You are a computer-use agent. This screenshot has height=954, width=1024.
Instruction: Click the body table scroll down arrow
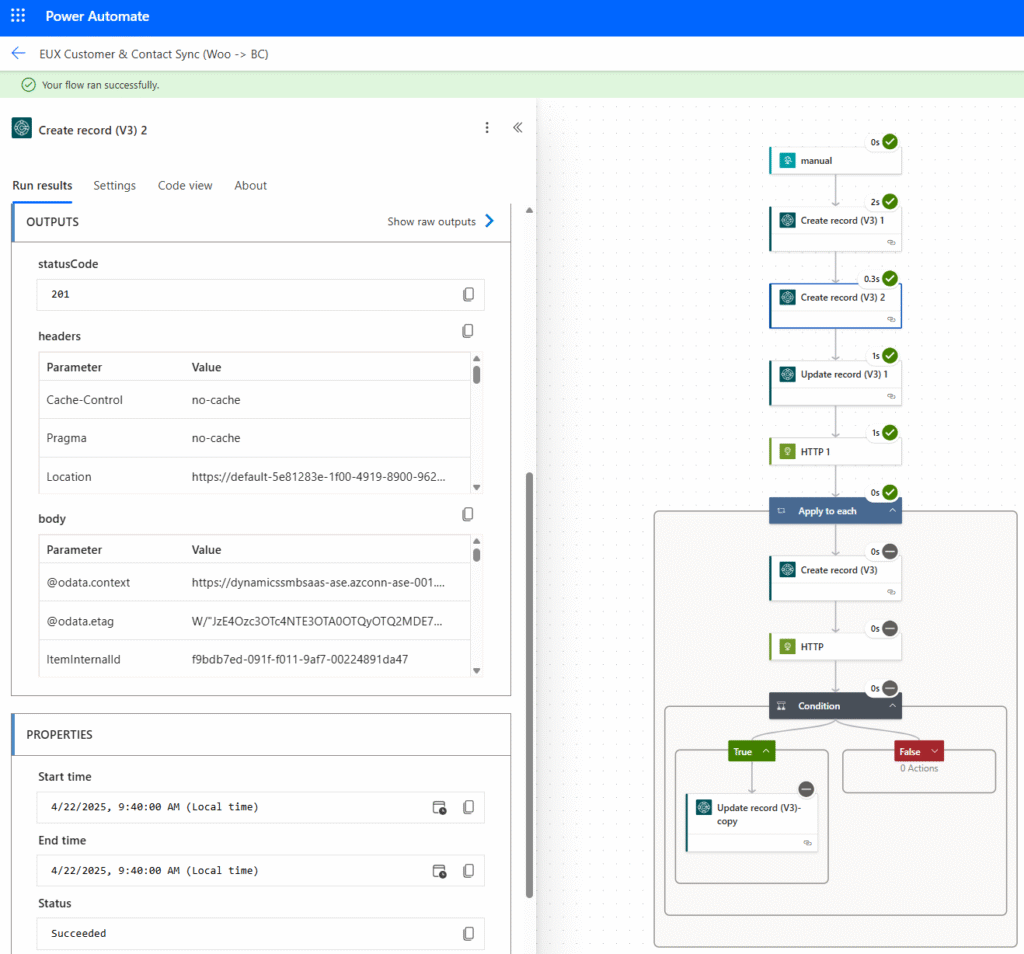477,671
